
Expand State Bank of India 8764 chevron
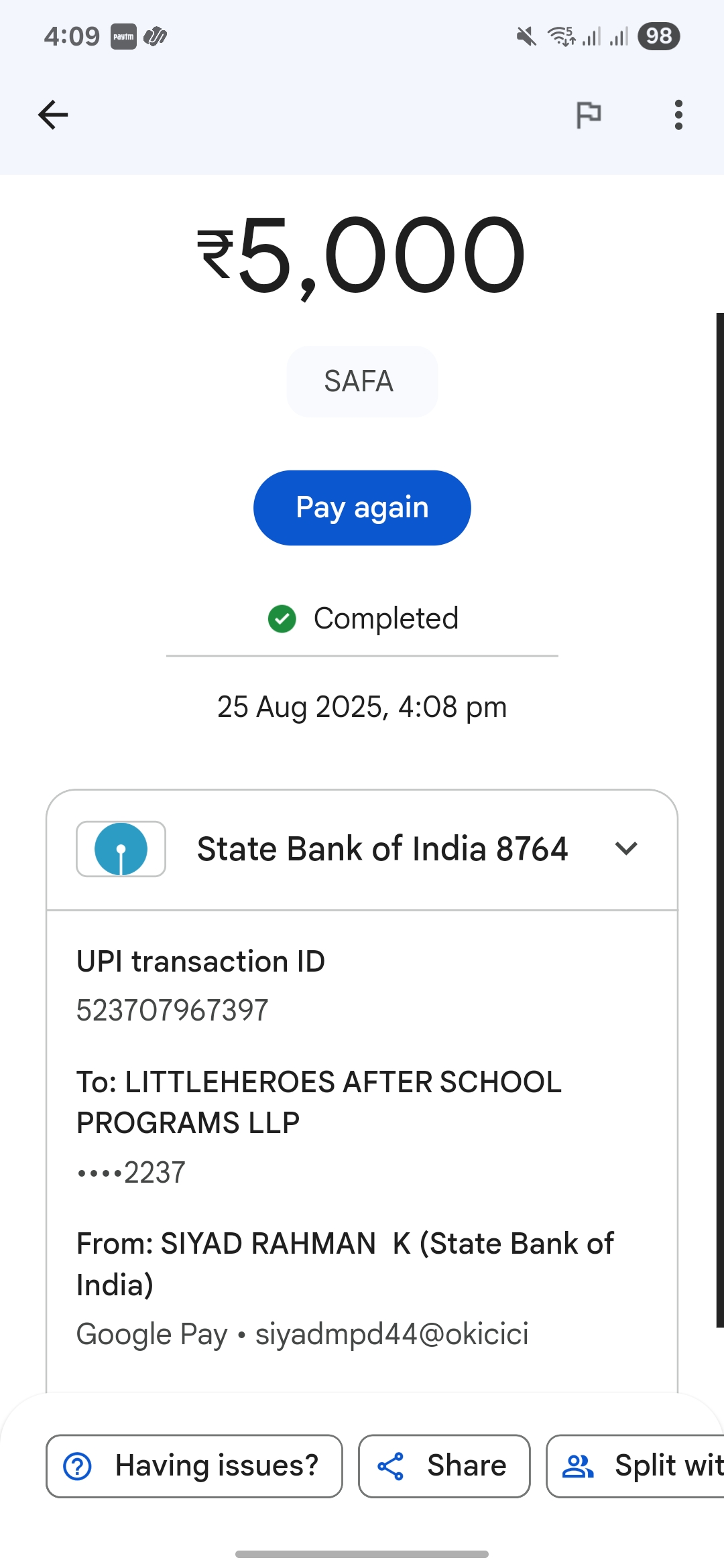pyautogui.click(x=626, y=849)
